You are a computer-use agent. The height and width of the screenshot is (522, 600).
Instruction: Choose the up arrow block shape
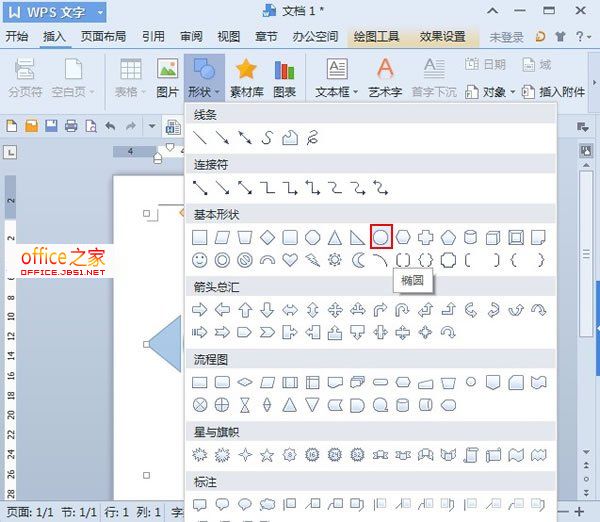(245, 310)
